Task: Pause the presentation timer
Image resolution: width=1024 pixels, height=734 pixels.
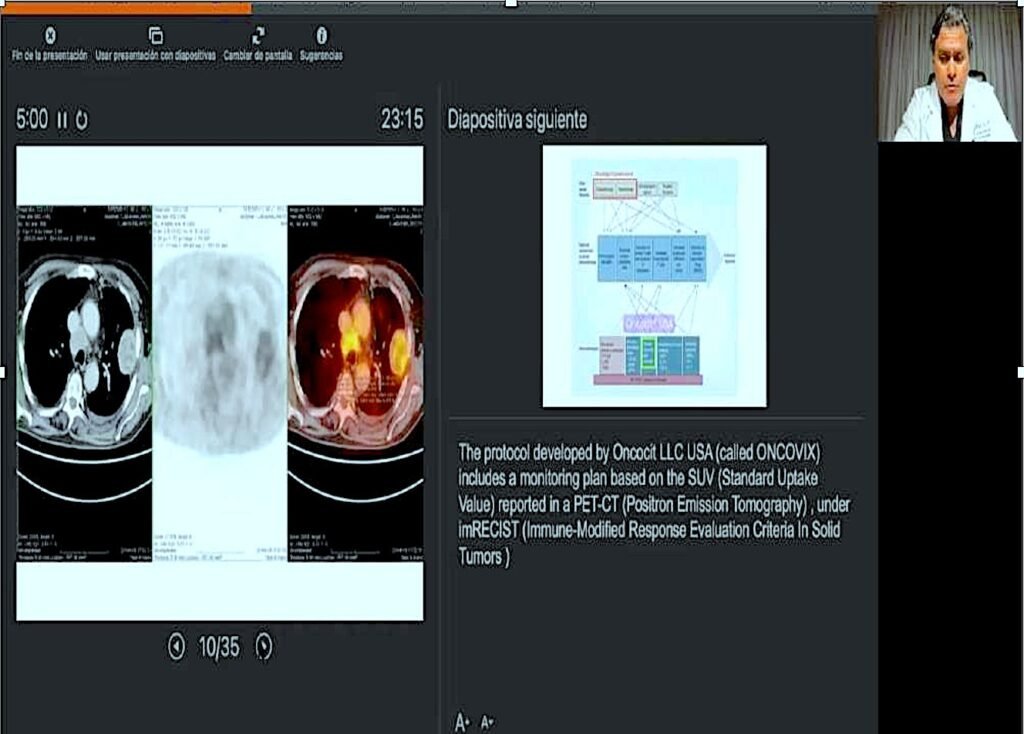Action: tap(62, 120)
